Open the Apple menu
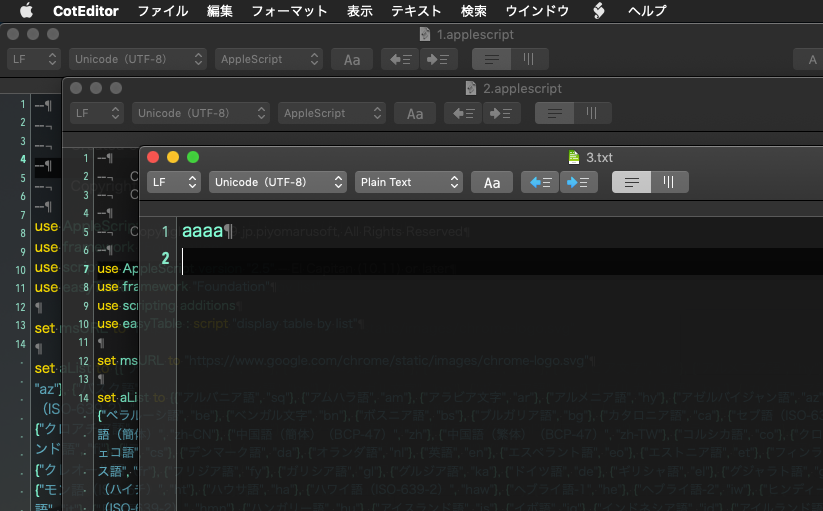The height and width of the screenshot is (511, 823). [26, 10]
